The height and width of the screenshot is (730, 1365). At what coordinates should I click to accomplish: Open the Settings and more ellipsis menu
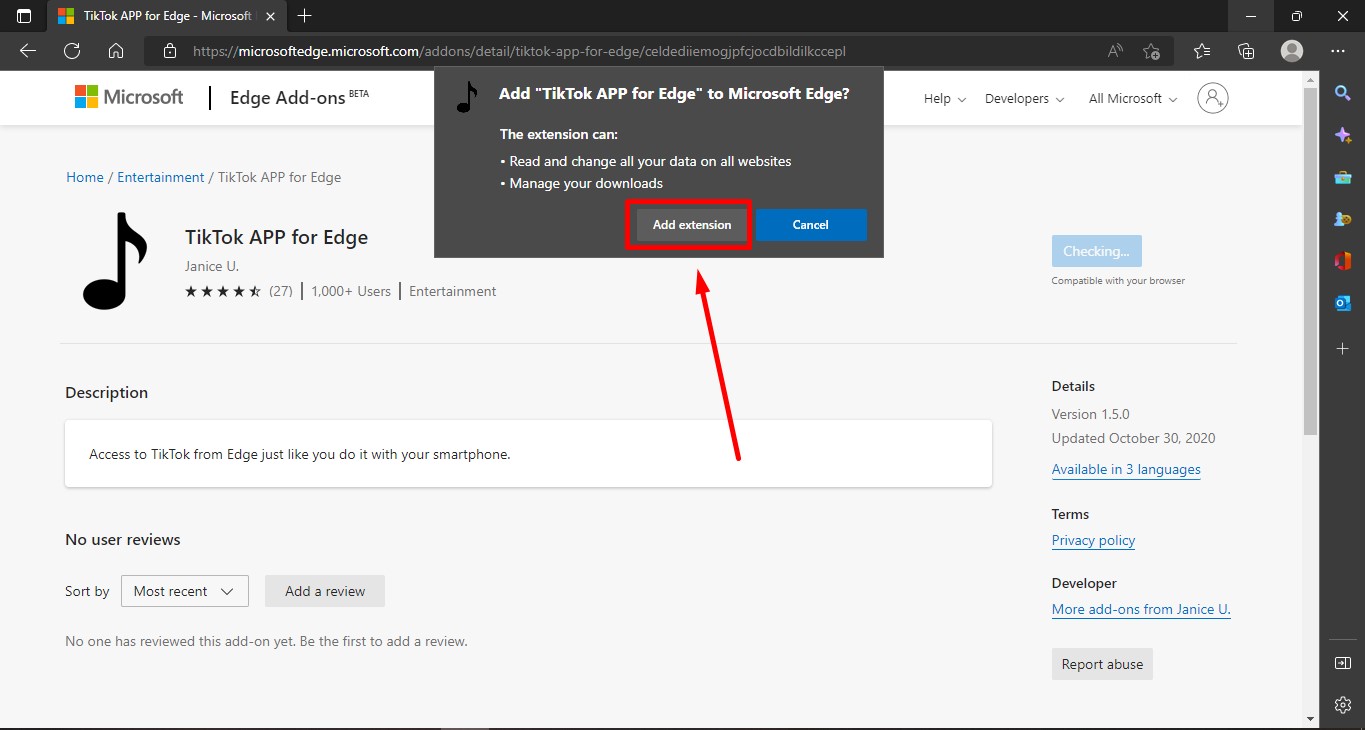[x=1338, y=51]
